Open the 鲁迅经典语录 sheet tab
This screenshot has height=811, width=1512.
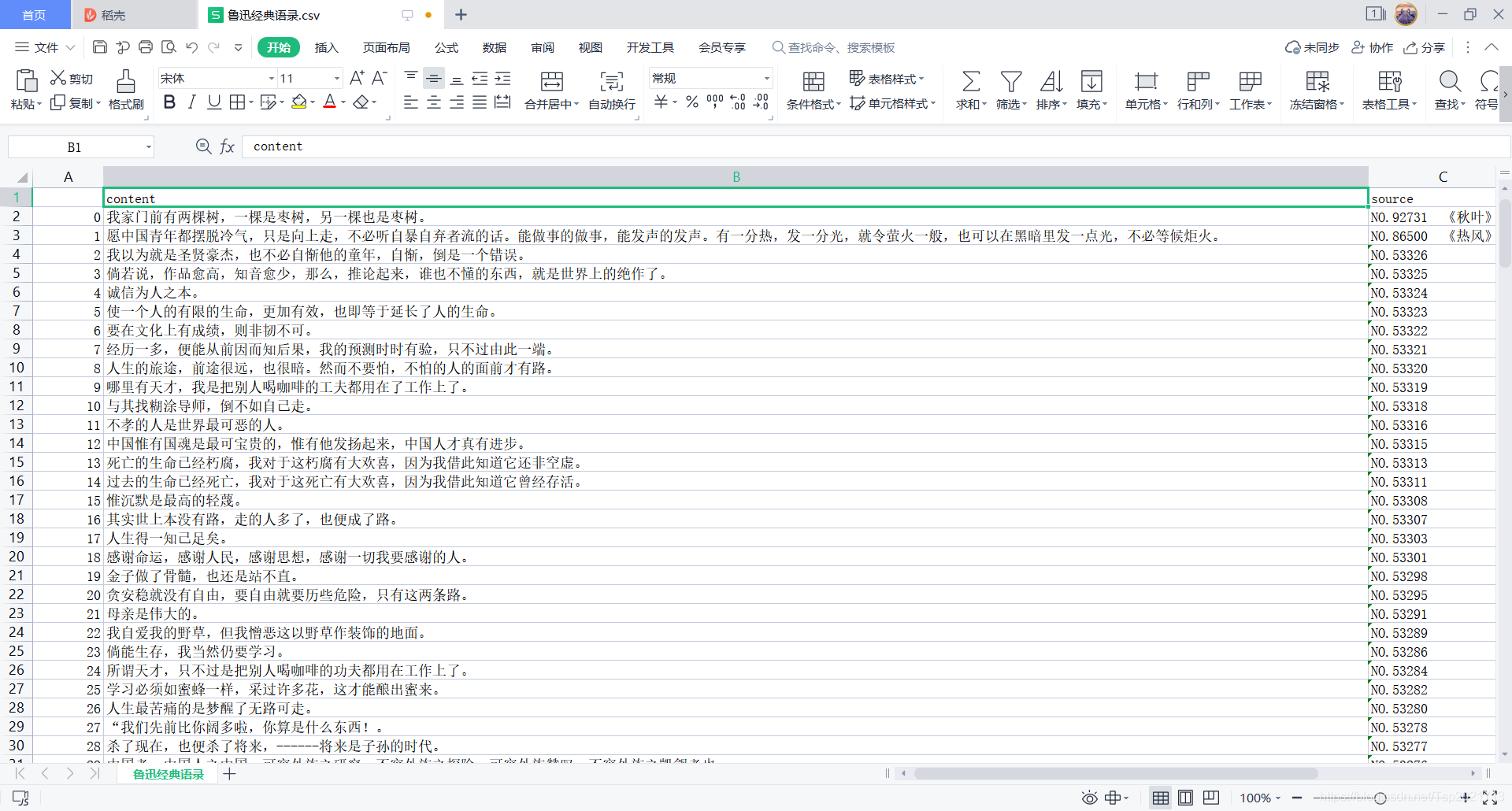(x=168, y=774)
